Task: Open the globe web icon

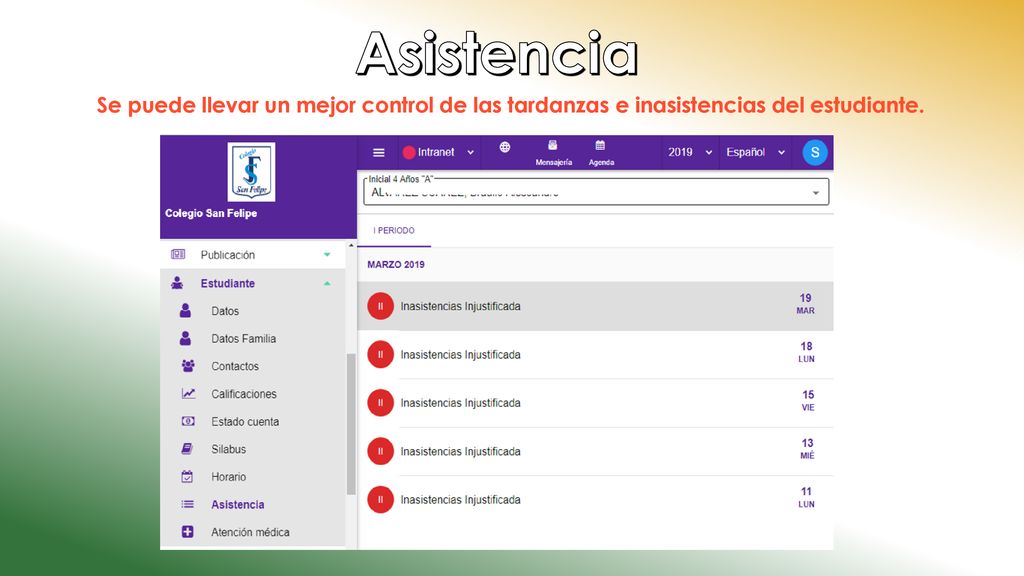Action: point(505,147)
